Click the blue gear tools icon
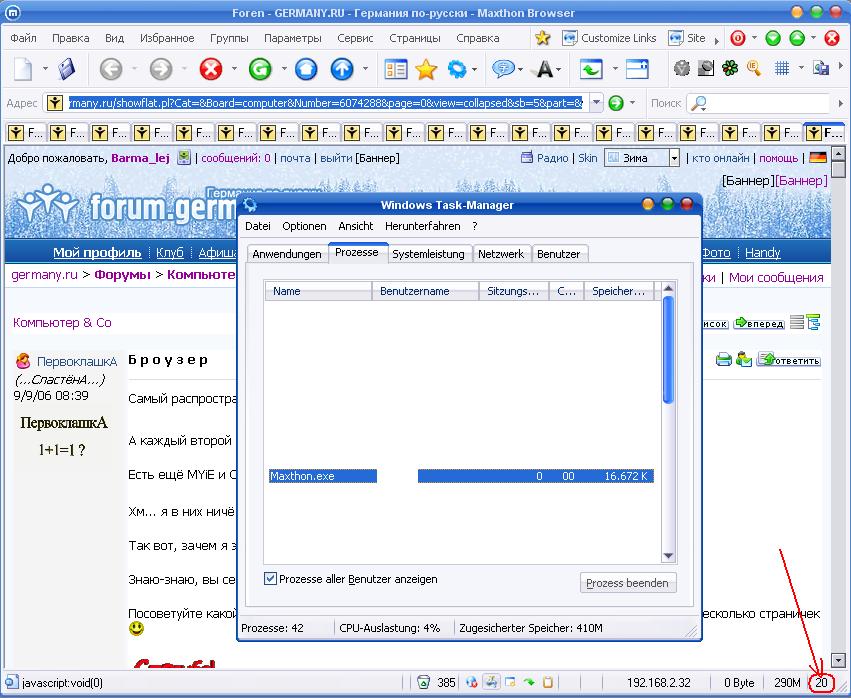The width and height of the screenshot is (851, 698). point(456,69)
